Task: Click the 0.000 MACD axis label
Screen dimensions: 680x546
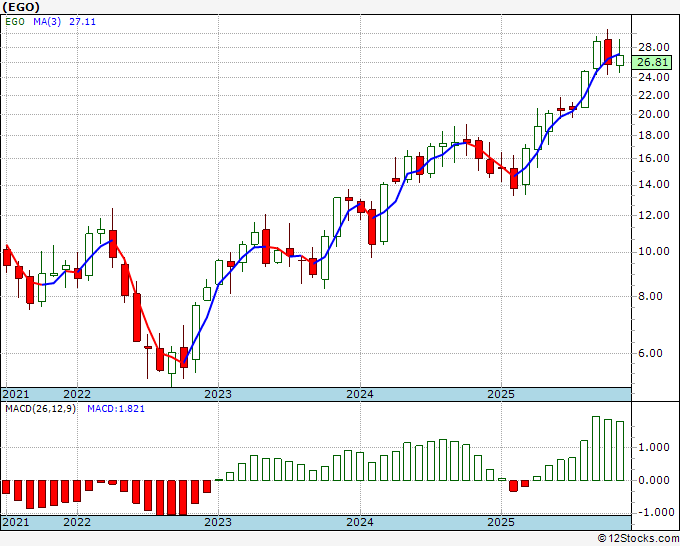Action: tap(656, 481)
